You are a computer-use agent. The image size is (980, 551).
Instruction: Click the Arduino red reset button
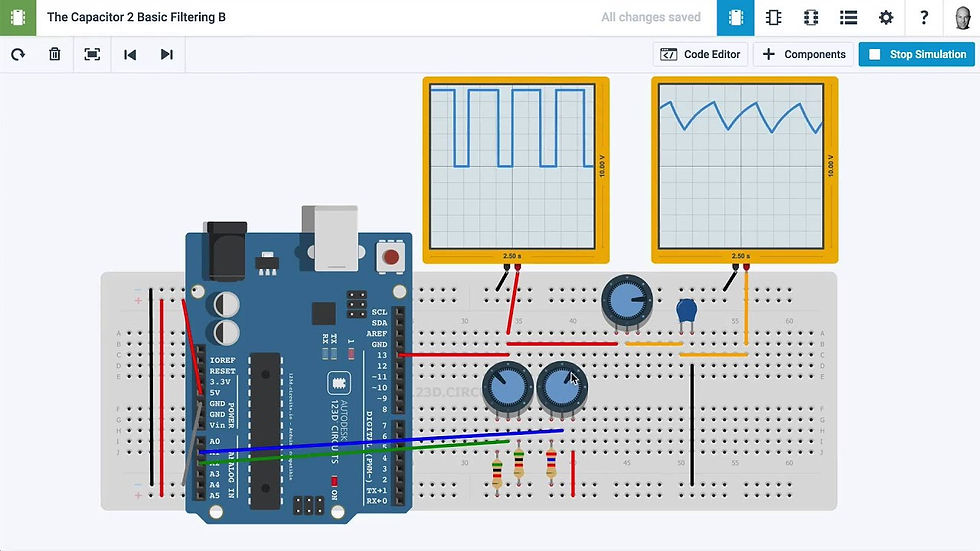point(391,257)
